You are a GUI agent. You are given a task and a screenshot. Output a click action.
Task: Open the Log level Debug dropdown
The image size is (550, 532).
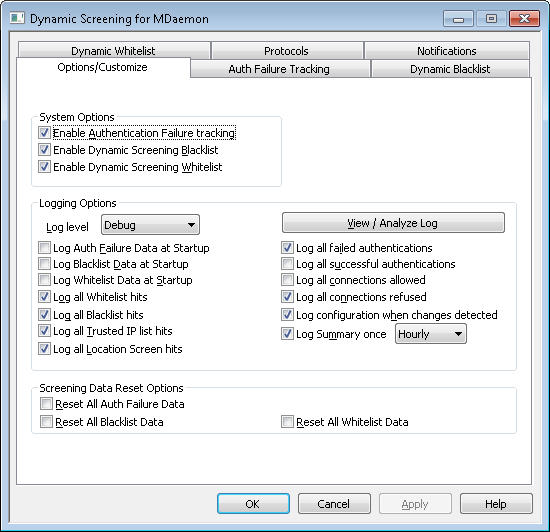click(150, 225)
